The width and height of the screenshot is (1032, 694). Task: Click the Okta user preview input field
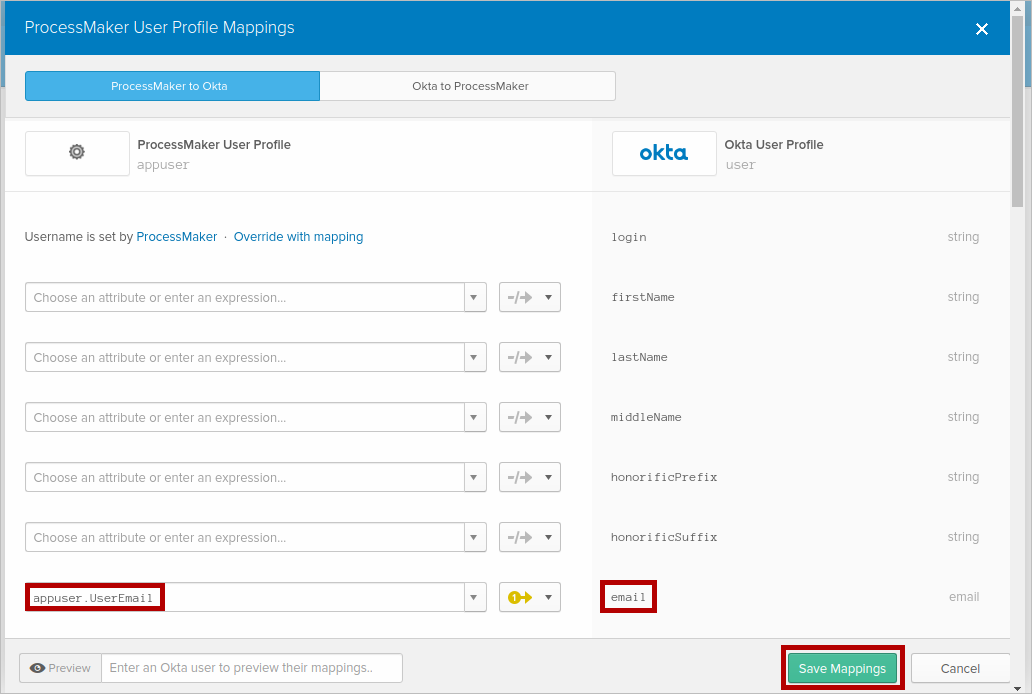[251, 668]
